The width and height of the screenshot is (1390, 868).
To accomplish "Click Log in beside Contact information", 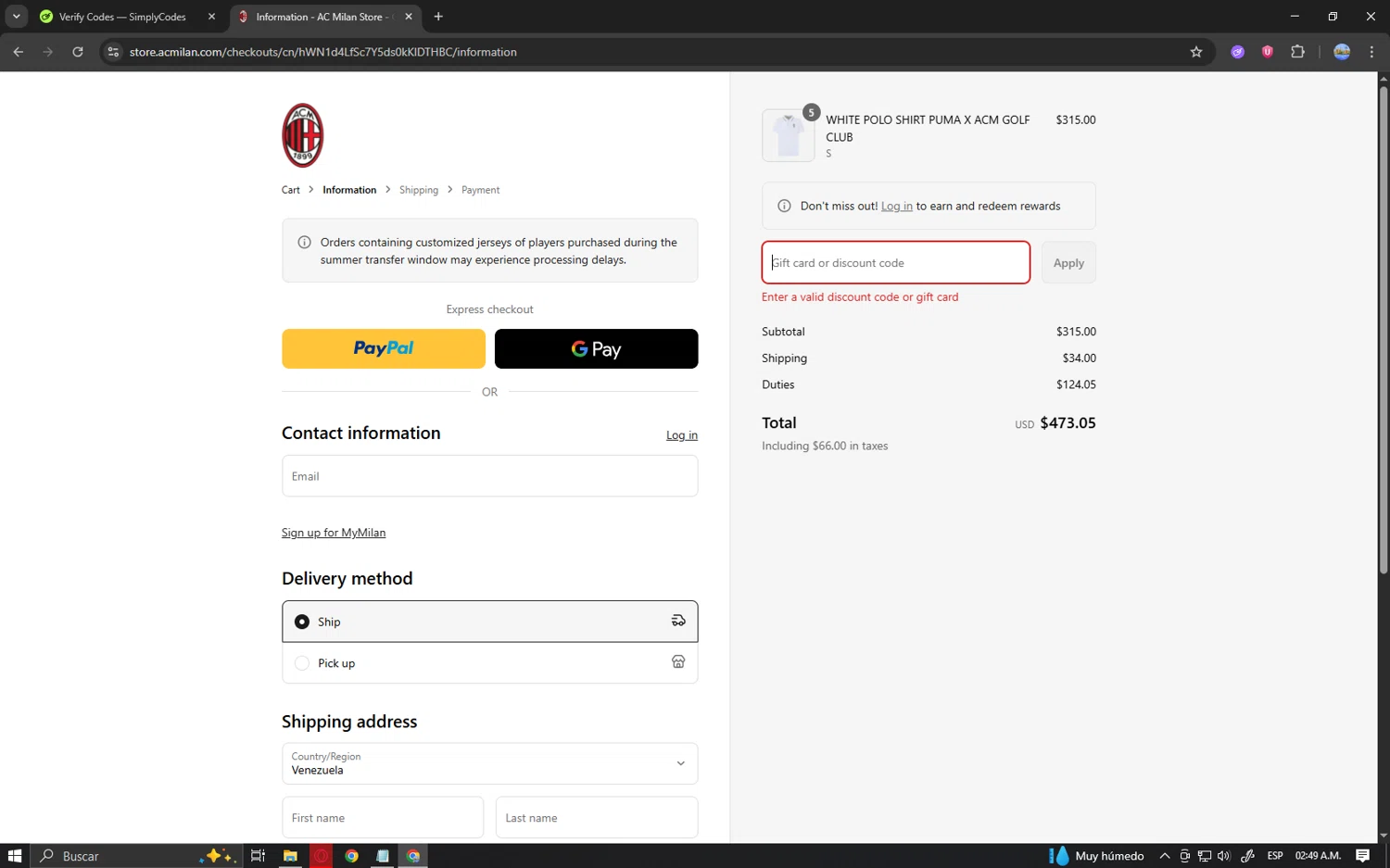I will coord(682,435).
